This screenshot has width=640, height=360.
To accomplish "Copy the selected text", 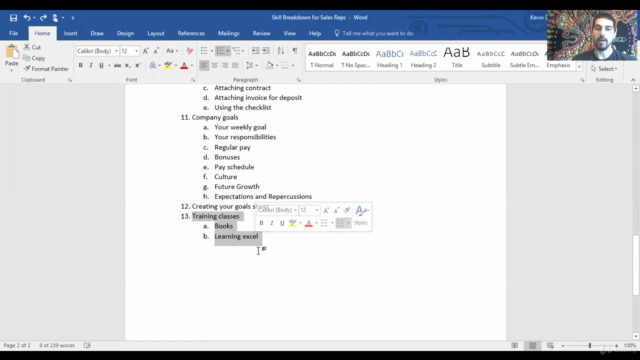I will pyautogui.click(x=34, y=58).
